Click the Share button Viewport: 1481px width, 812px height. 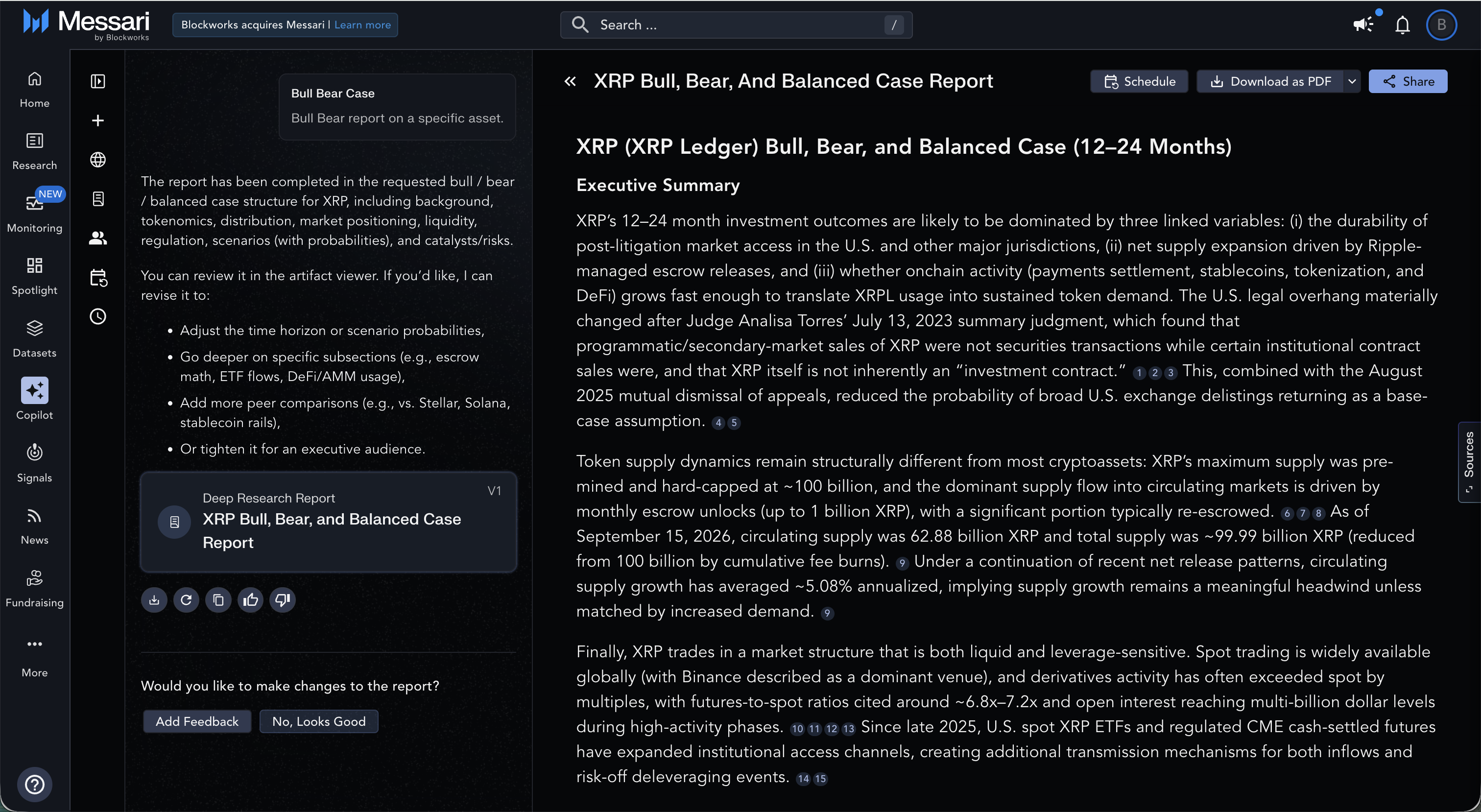[1408, 81]
